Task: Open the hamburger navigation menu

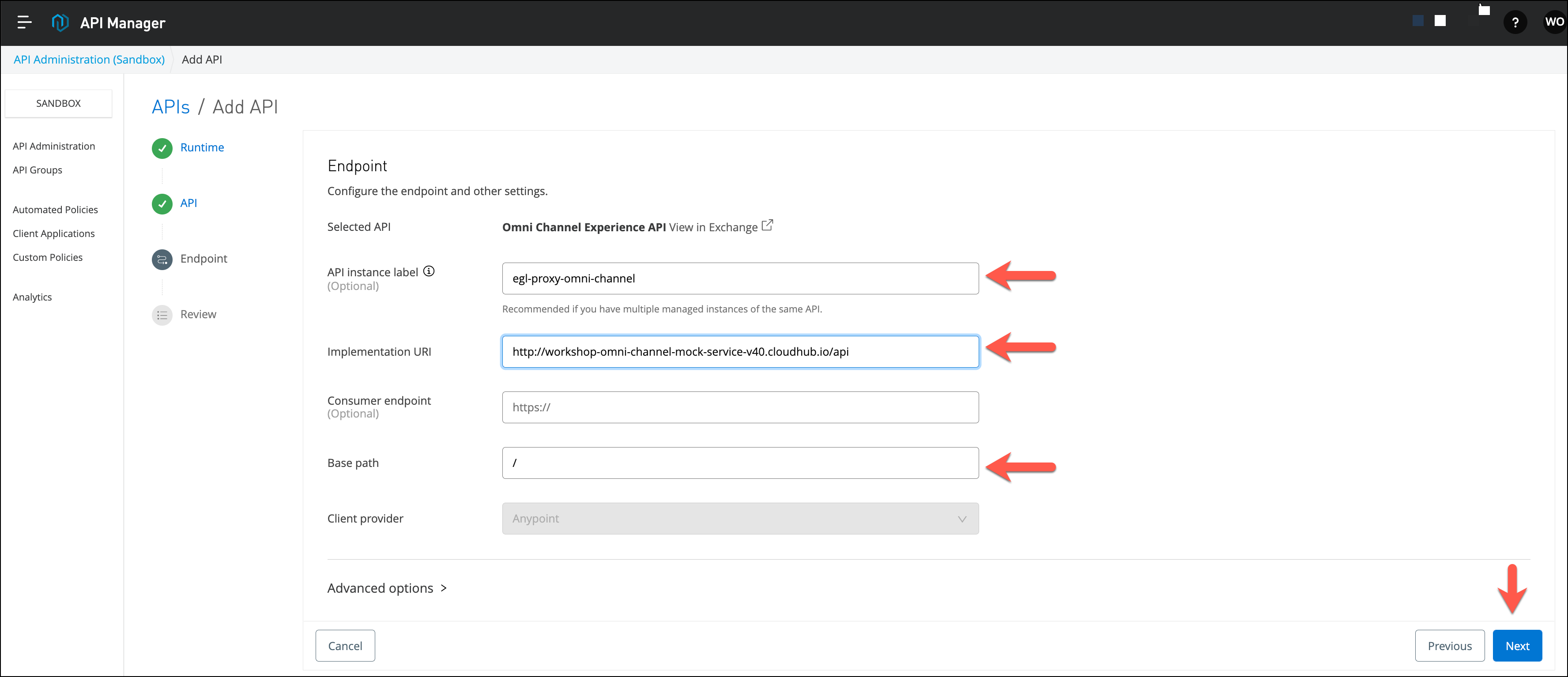Action: (24, 23)
